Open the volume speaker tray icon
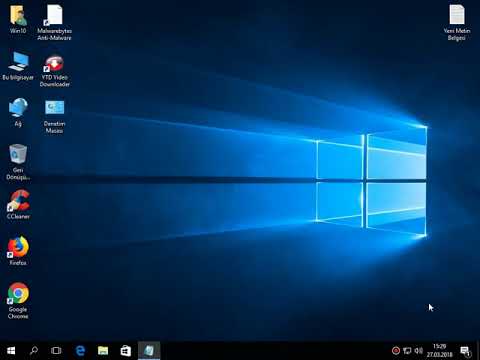The width and height of the screenshot is (480, 360). click(x=419, y=351)
